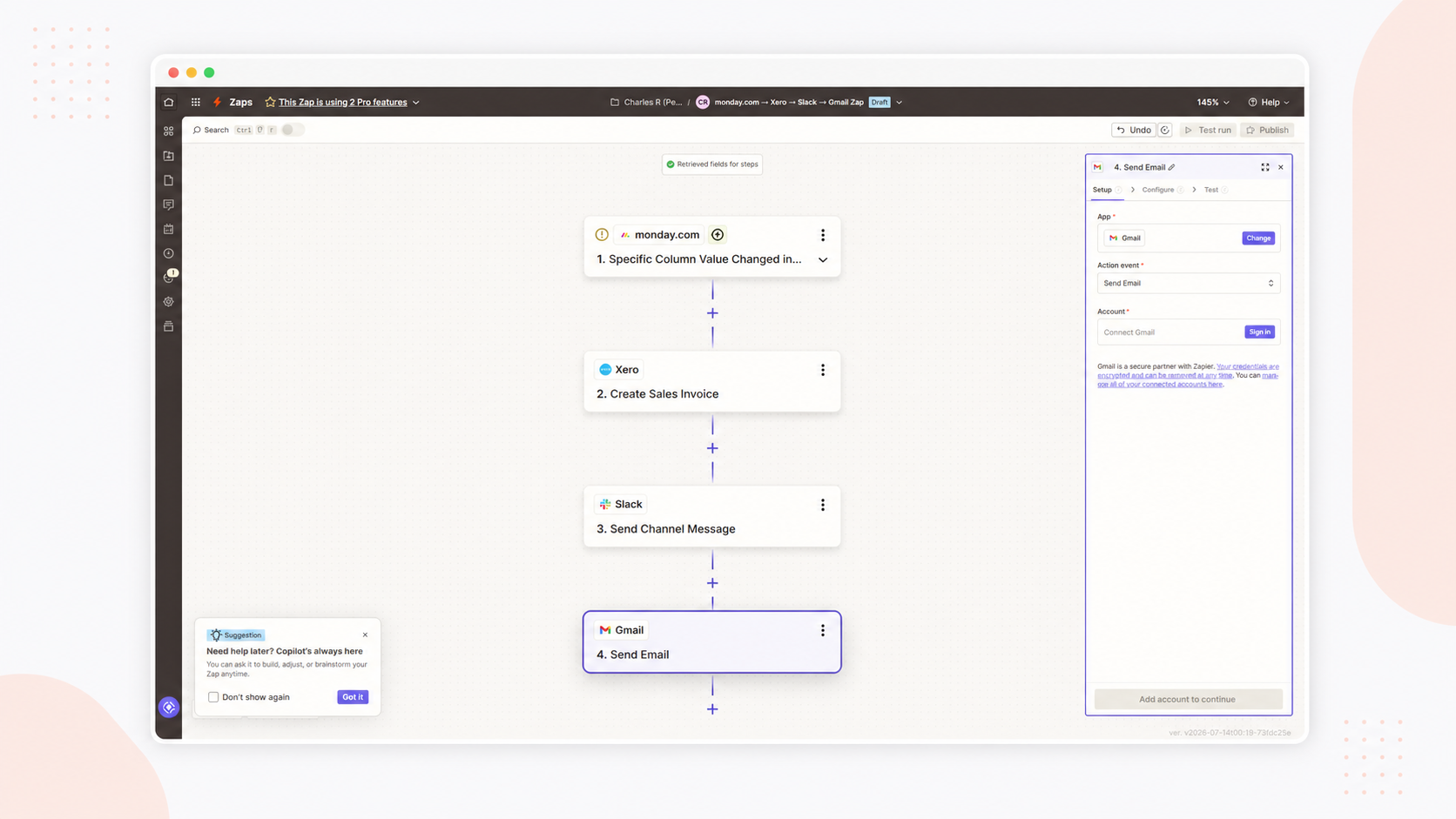Open the Charles R folder breadcrumb
1456x819 pixels.
click(x=646, y=102)
